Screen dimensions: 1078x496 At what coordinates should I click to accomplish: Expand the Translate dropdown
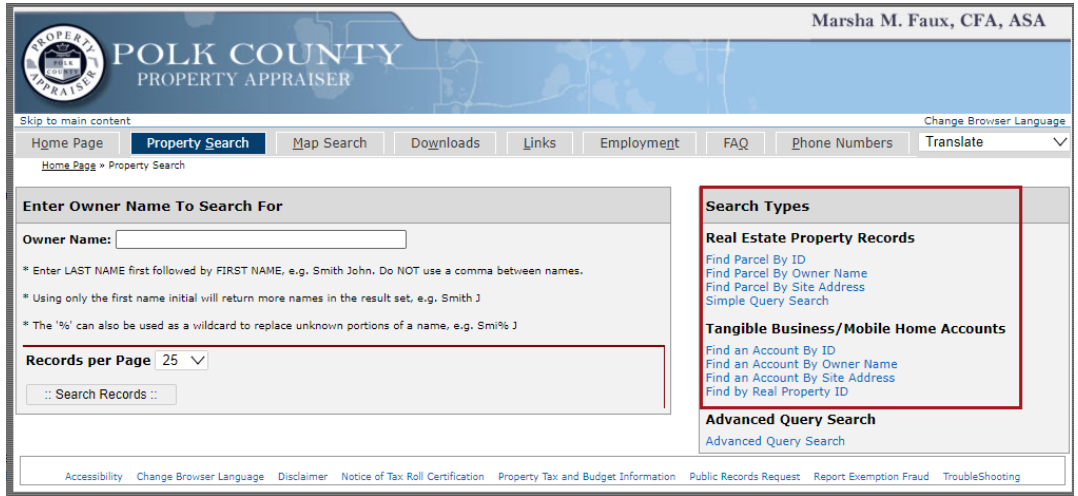[993, 142]
